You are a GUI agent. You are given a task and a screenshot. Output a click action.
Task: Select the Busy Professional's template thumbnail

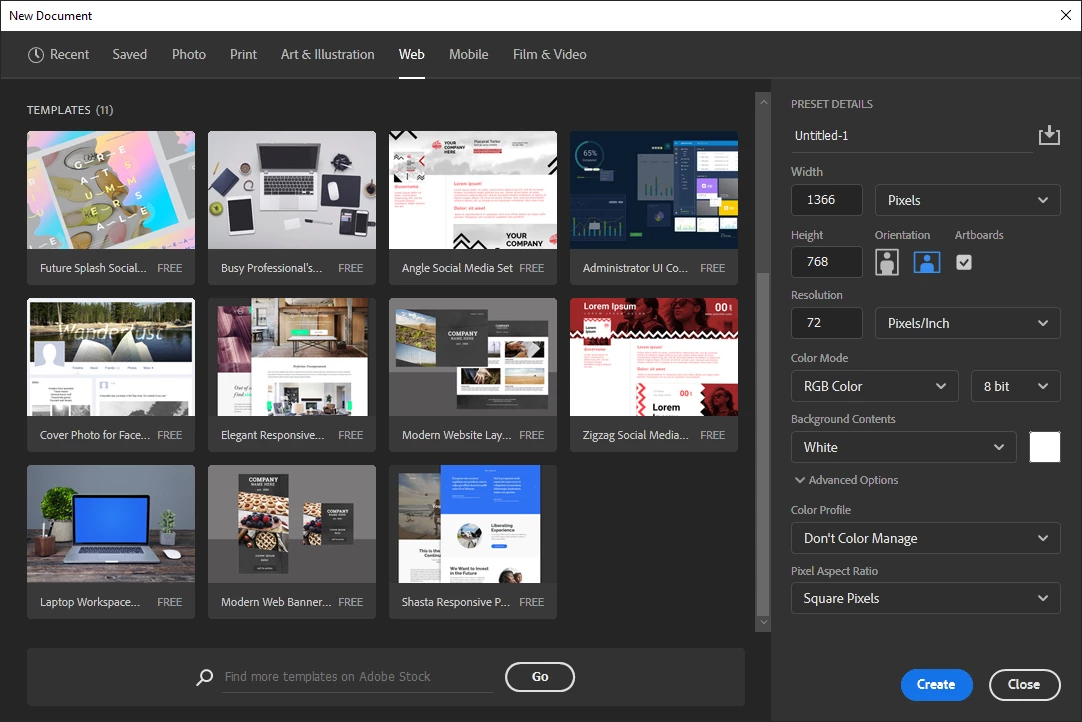click(x=292, y=190)
